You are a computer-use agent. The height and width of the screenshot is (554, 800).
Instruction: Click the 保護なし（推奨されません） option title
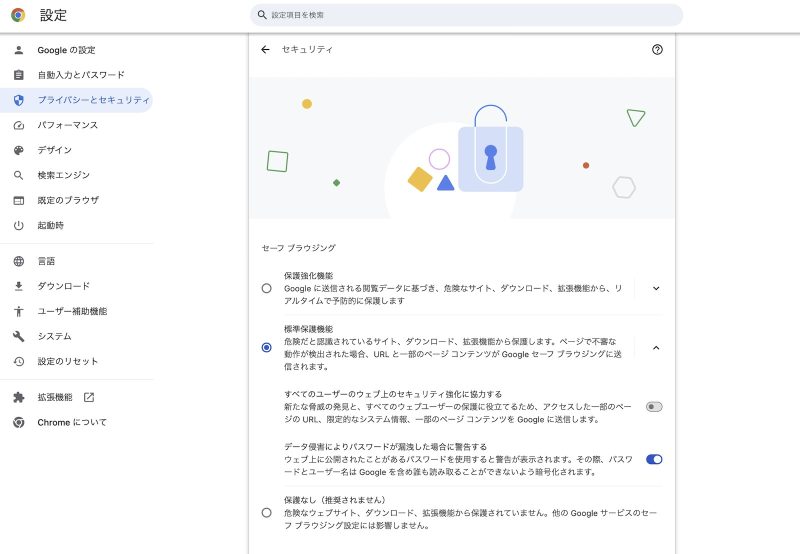pyautogui.click(x=335, y=500)
